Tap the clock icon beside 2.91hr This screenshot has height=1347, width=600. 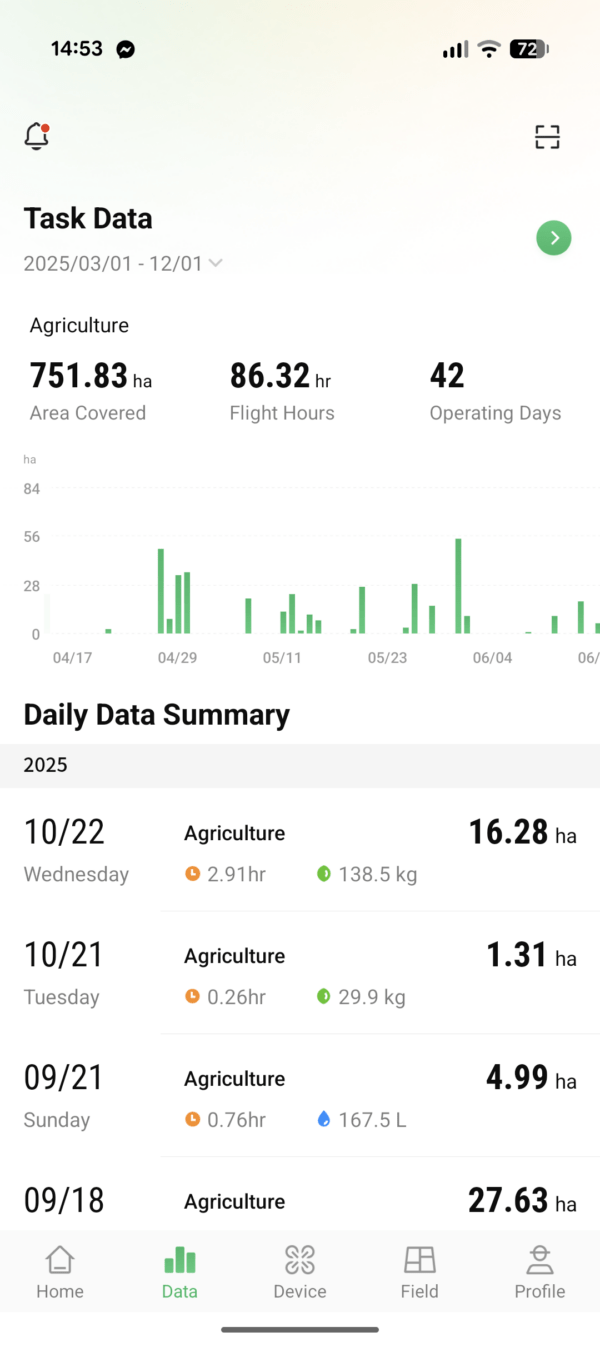(x=193, y=874)
